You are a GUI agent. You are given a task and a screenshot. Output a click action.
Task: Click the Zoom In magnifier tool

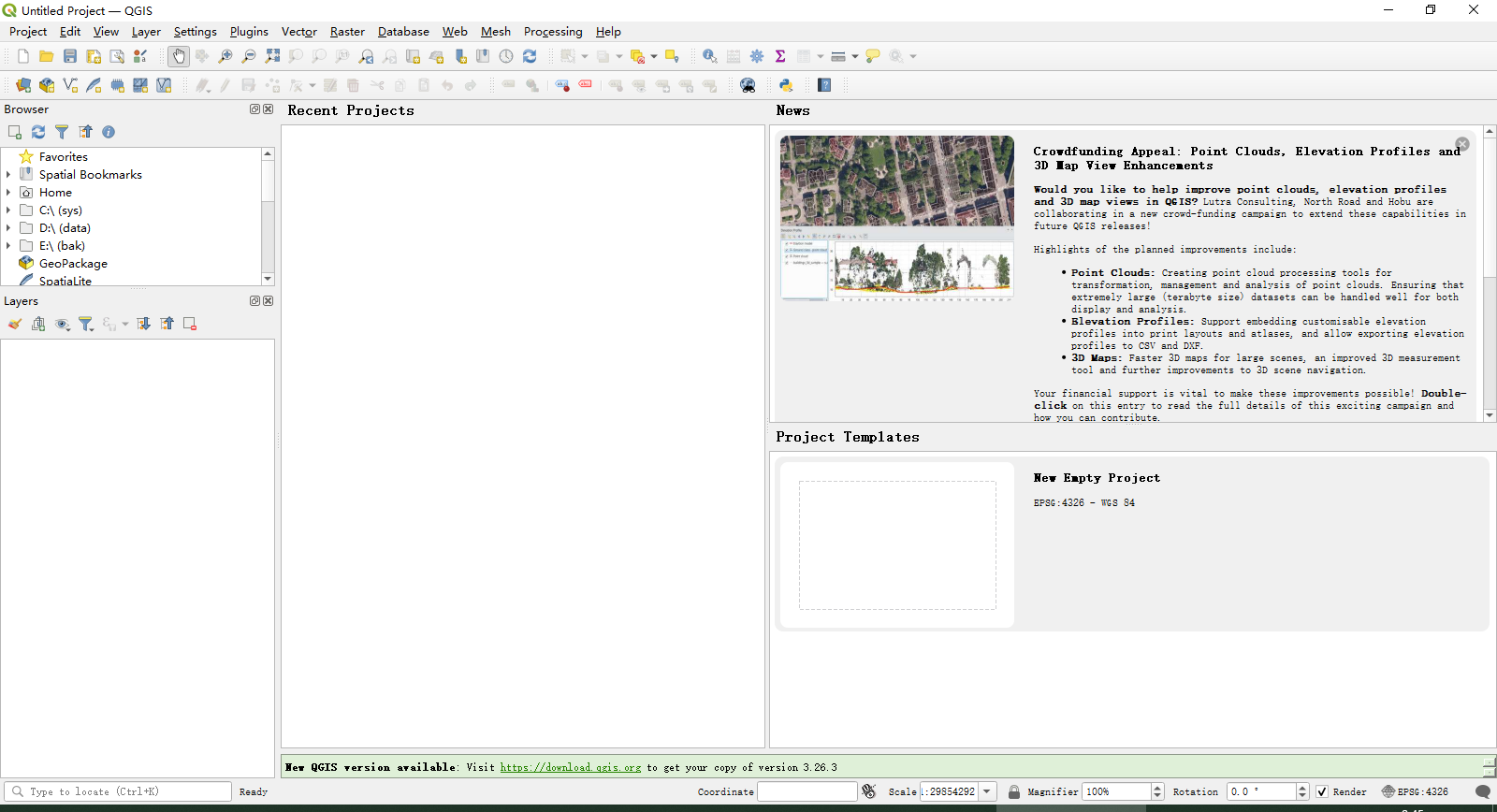point(225,57)
